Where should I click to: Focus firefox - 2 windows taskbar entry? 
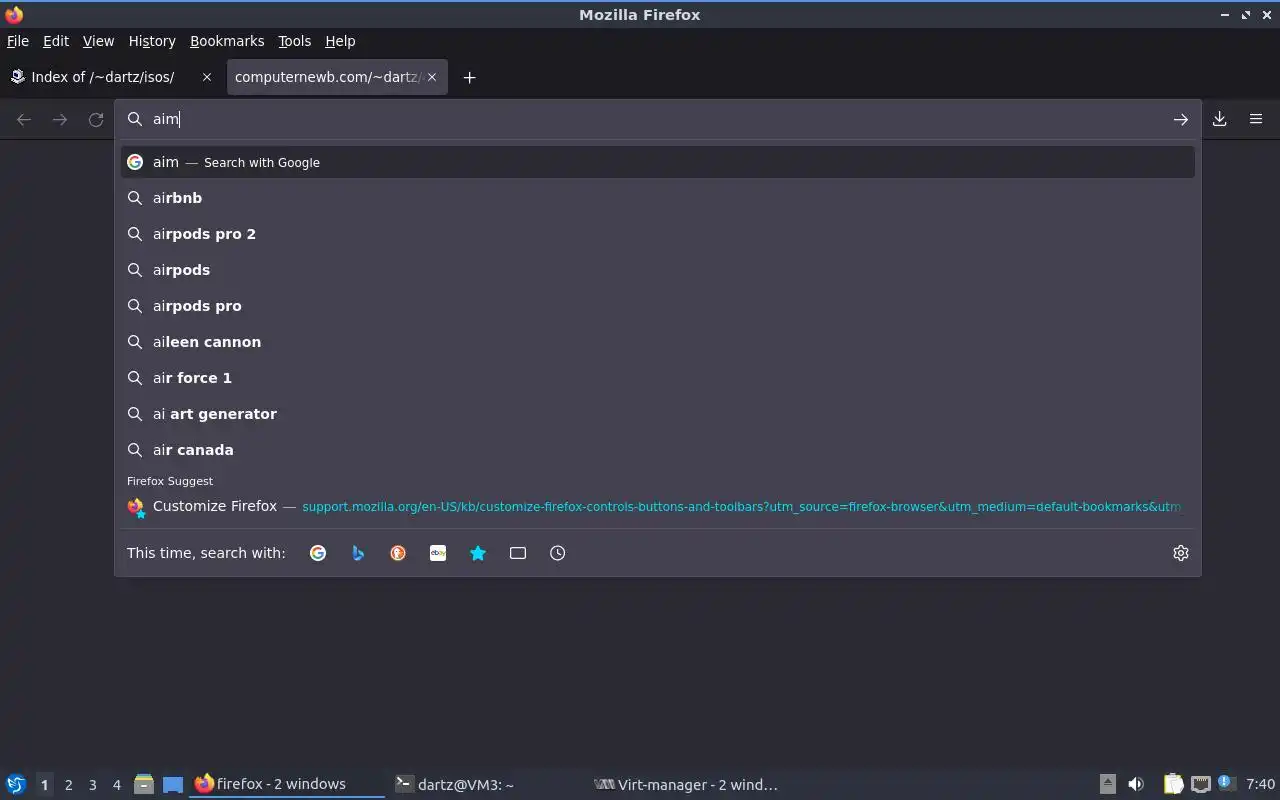[x=287, y=784]
